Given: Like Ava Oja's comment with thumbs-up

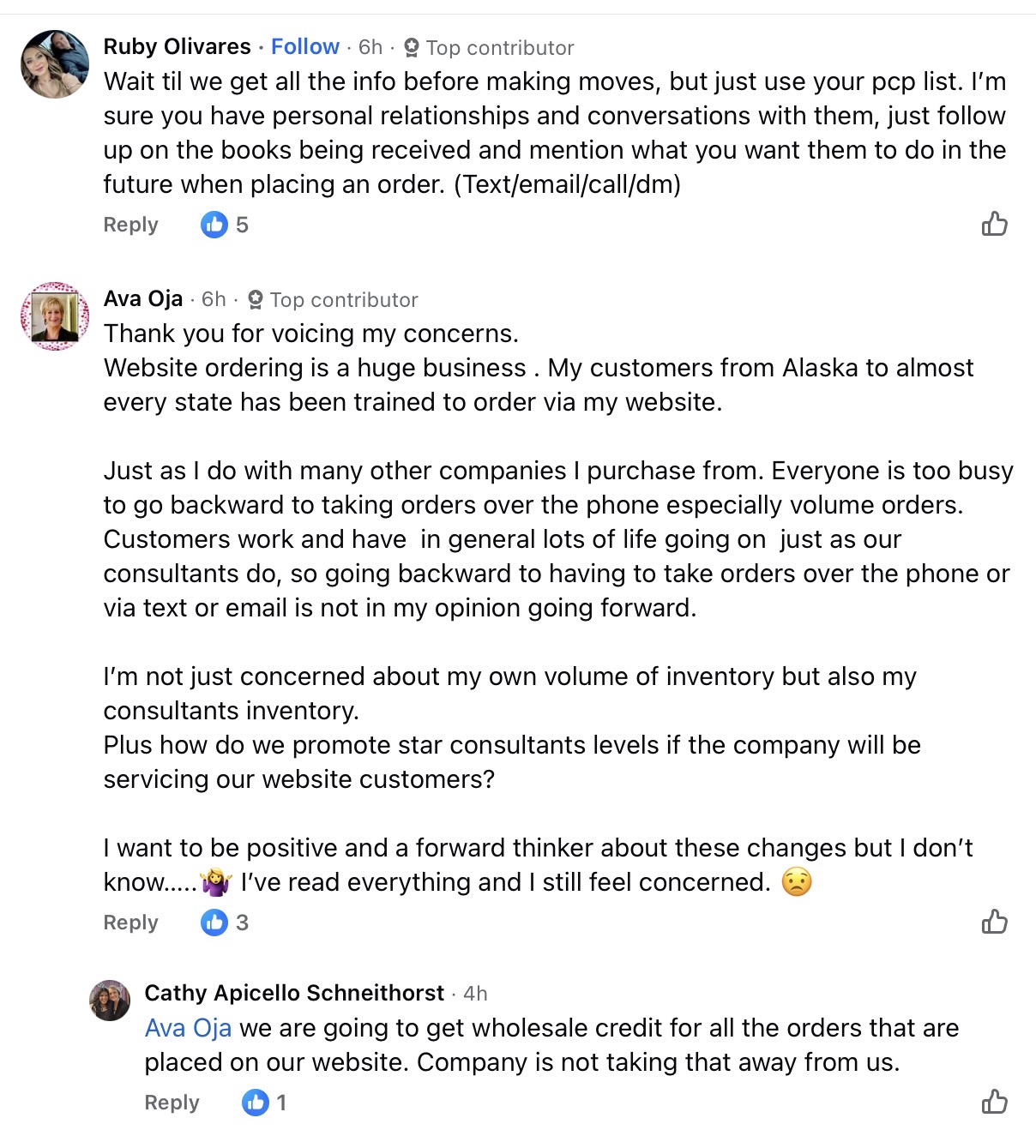Looking at the screenshot, I should (994, 923).
